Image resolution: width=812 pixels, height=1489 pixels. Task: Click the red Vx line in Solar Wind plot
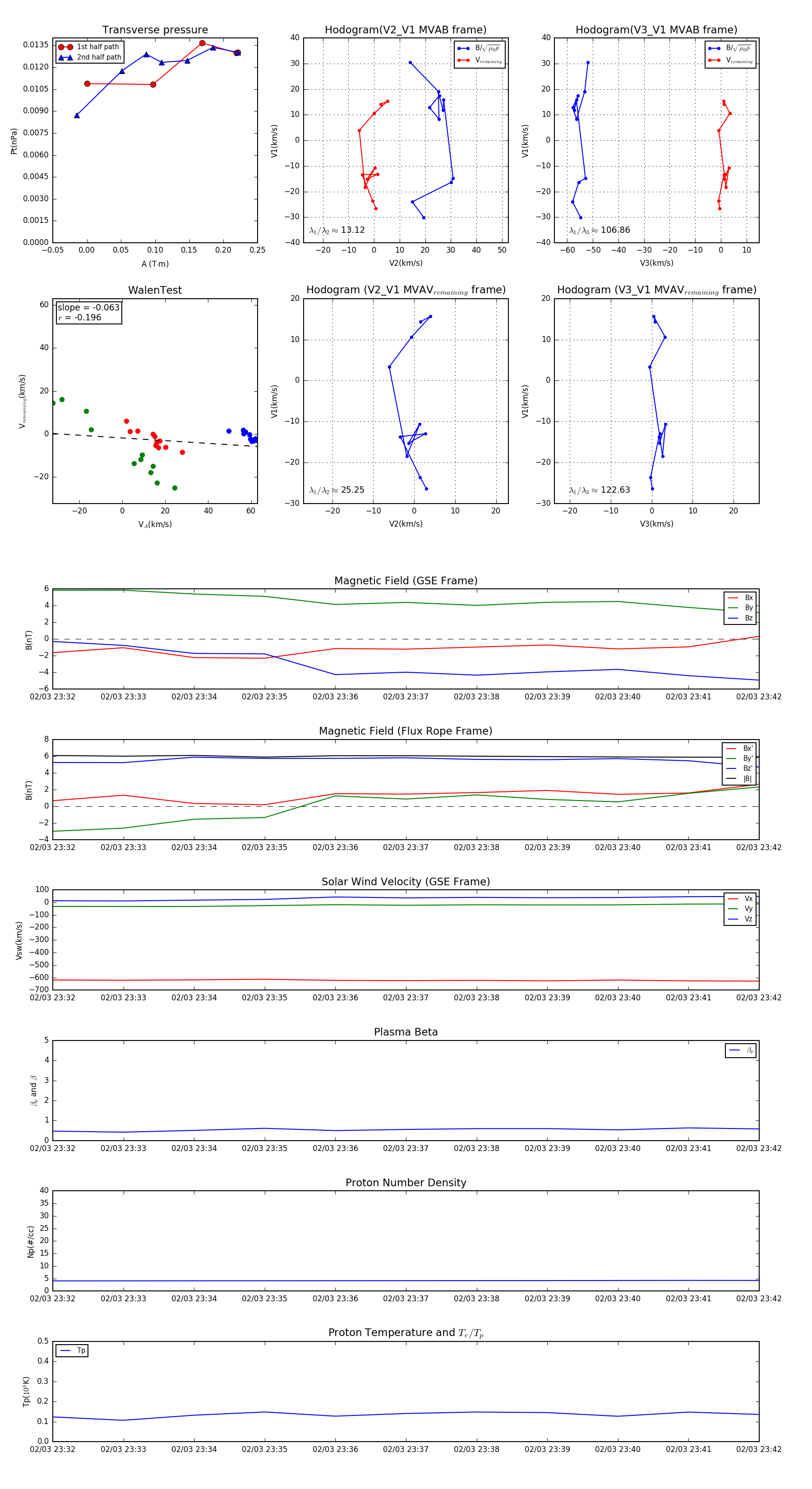(x=406, y=980)
